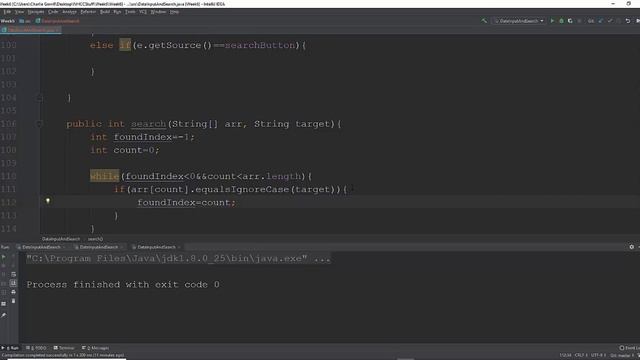Open the Event Log button
The width and height of the screenshot is (640, 360).
[x=629, y=348]
